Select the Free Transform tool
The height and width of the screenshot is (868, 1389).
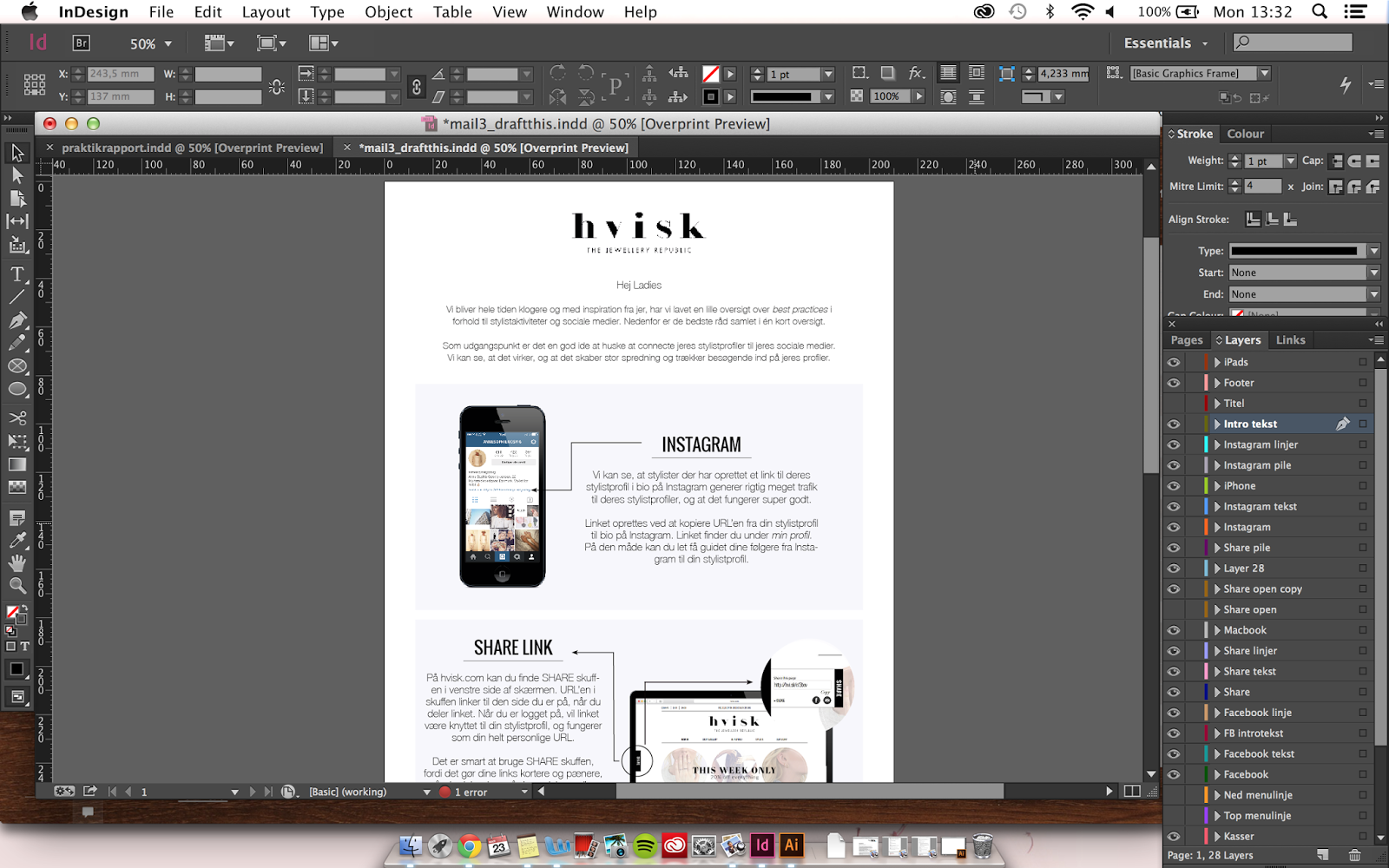17,441
